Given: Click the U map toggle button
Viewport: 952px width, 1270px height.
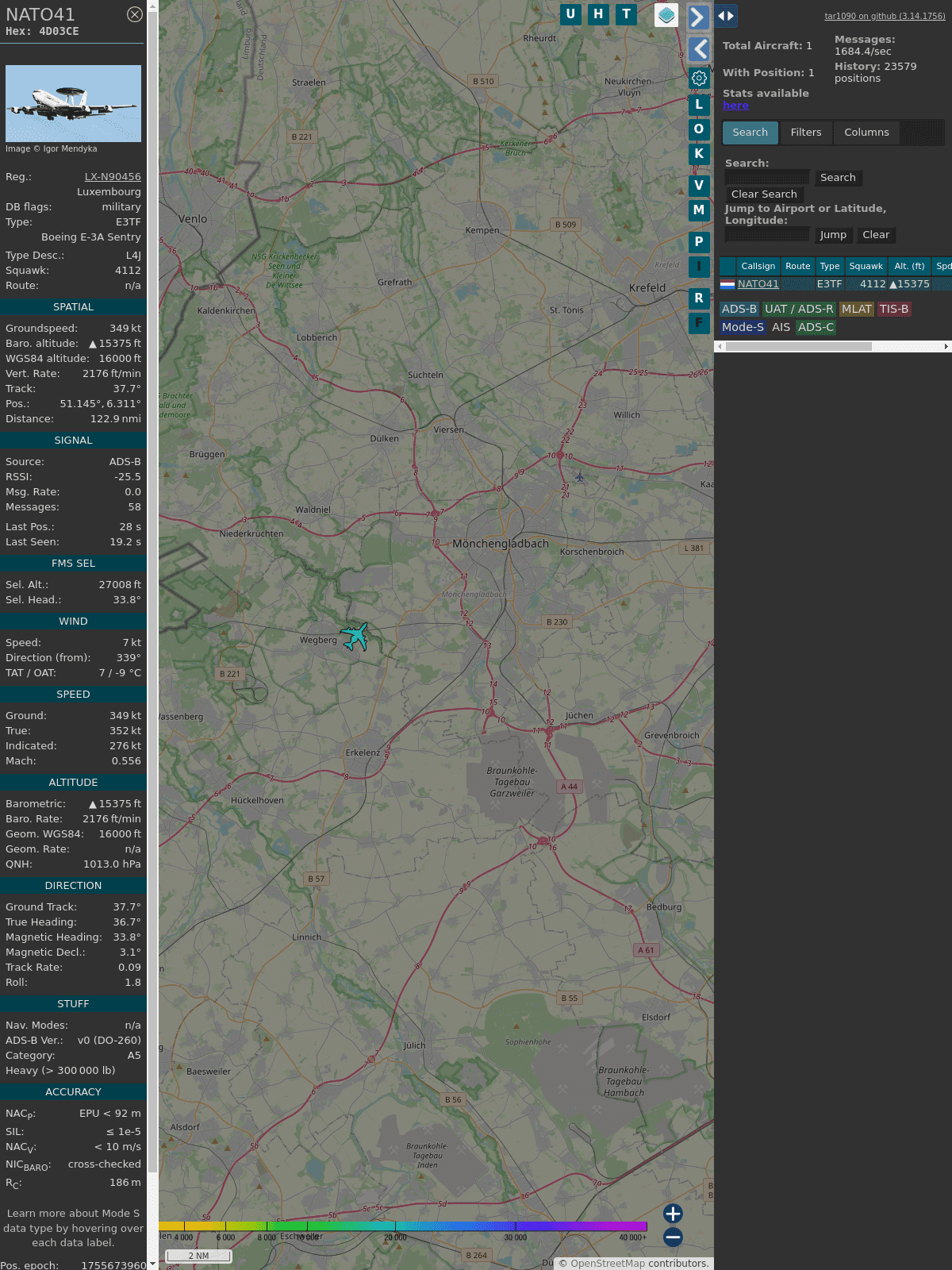Looking at the screenshot, I should pyautogui.click(x=570, y=14).
